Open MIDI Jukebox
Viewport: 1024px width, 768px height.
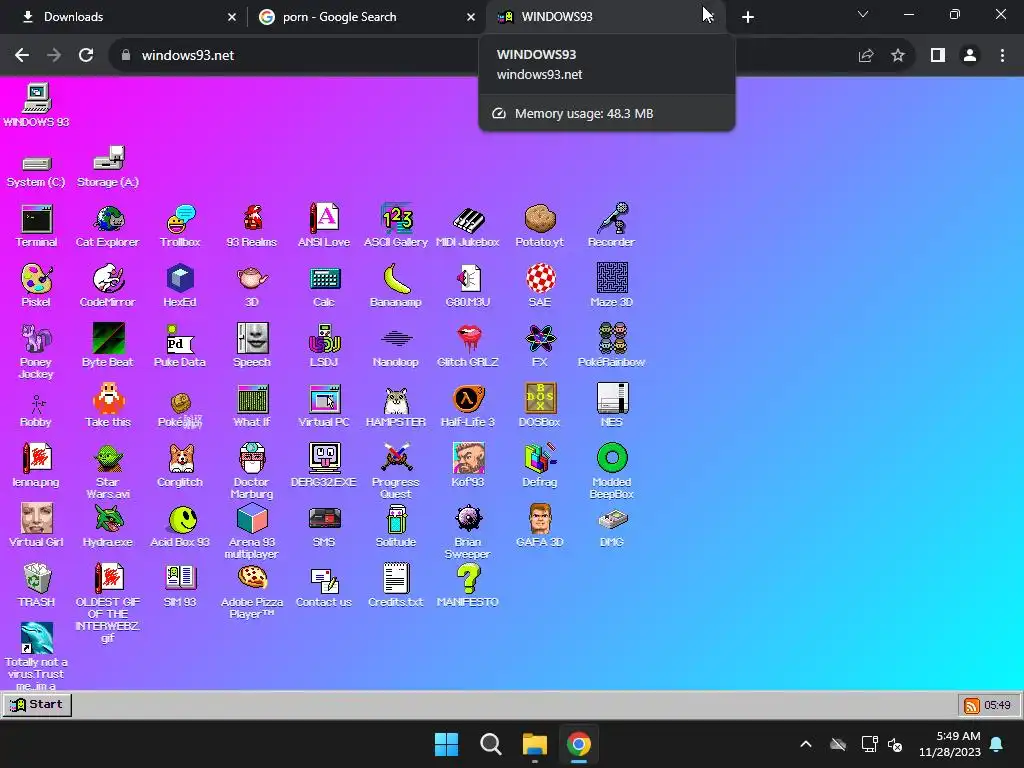(468, 226)
